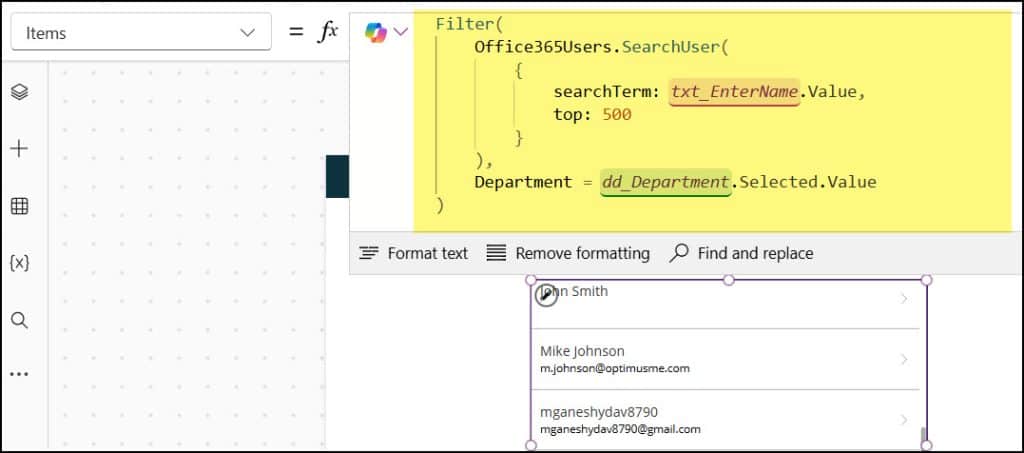Click Format text button
The width and height of the screenshot is (1024, 453).
click(413, 253)
